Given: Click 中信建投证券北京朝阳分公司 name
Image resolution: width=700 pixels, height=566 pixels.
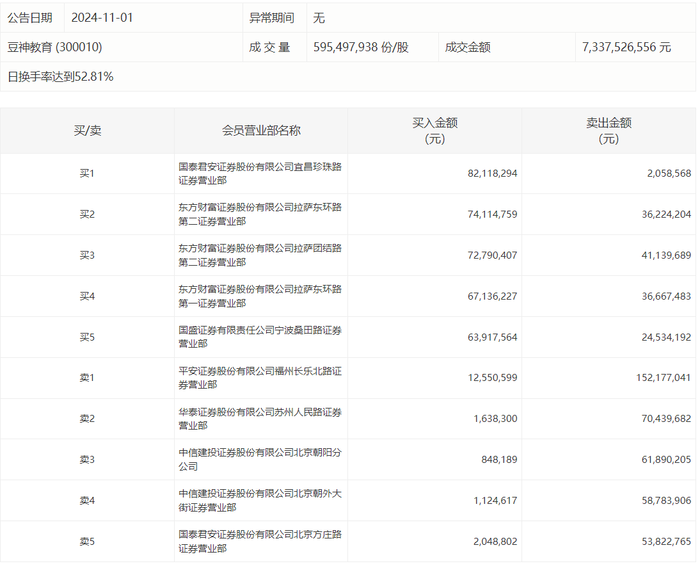Looking at the screenshot, I should (260, 460).
